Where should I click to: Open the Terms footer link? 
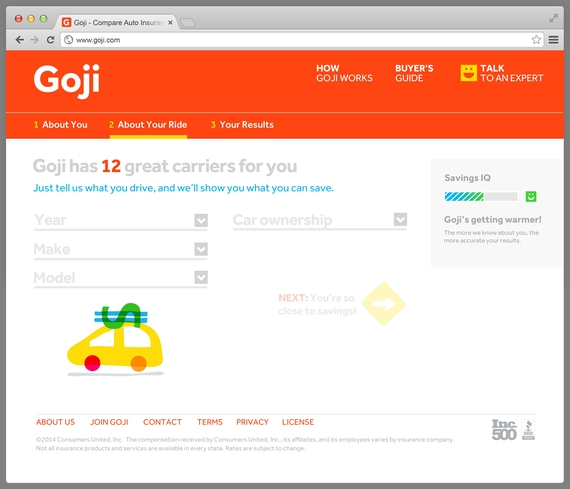pyautogui.click(x=210, y=422)
